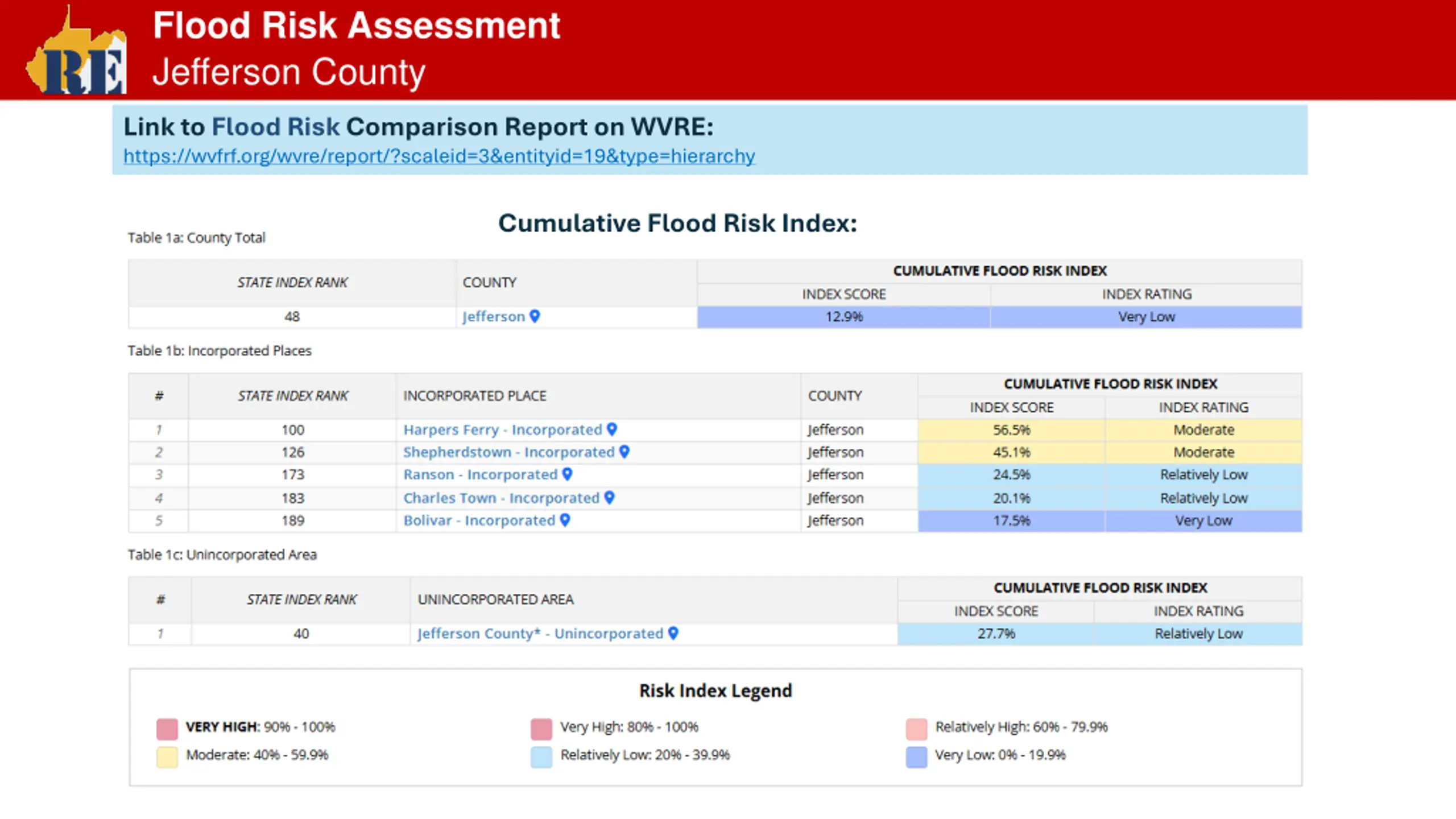
Task: Open the Shepherdstown - Incorporated link
Action: [509, 453]
